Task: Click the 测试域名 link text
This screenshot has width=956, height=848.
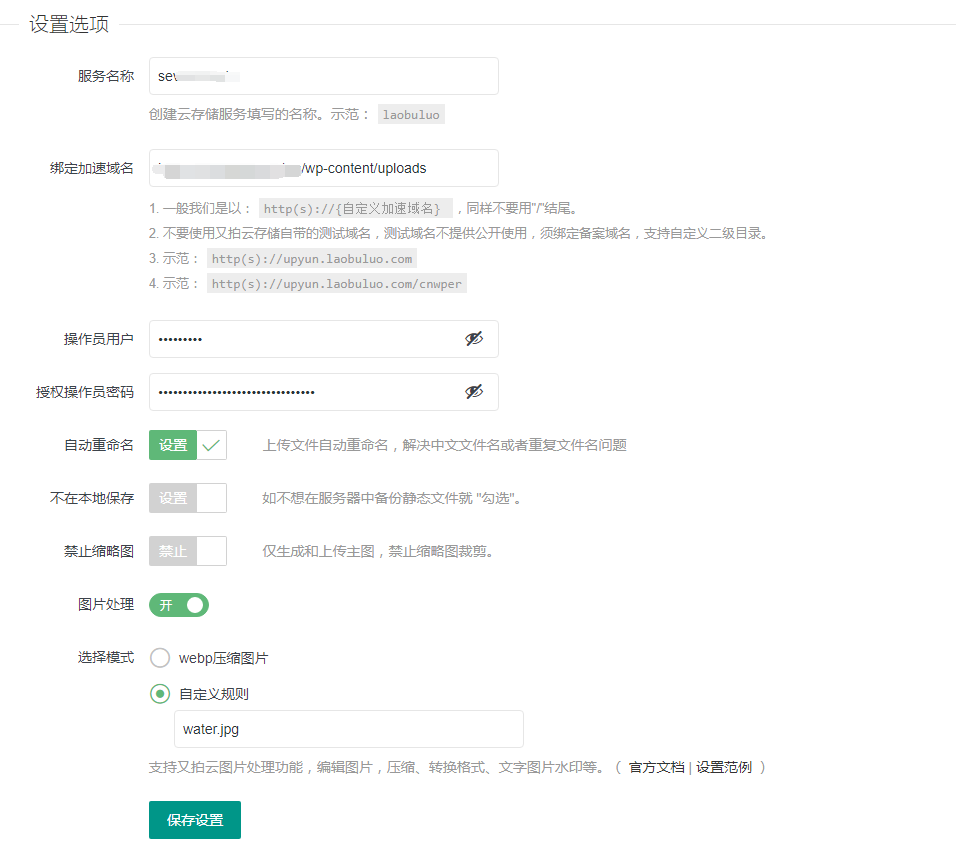Action: (x=404, y=233)
